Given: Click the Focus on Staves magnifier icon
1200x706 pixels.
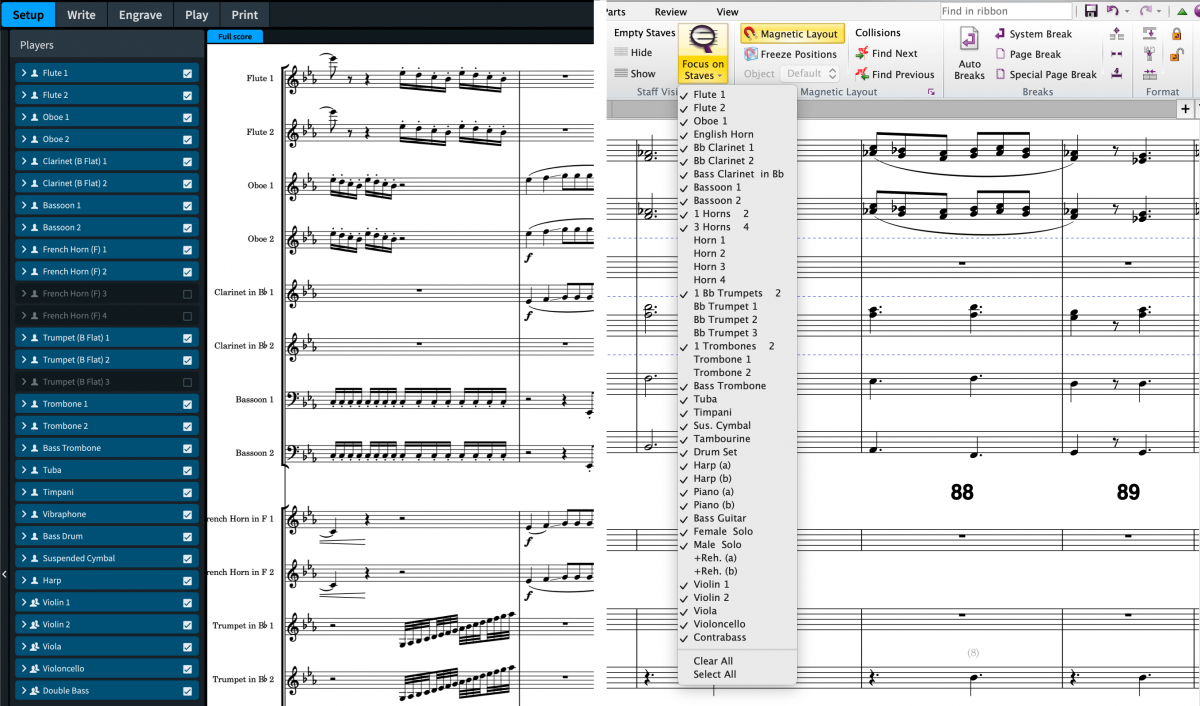Looking at the screenshot, I should [x=703, y=41].
